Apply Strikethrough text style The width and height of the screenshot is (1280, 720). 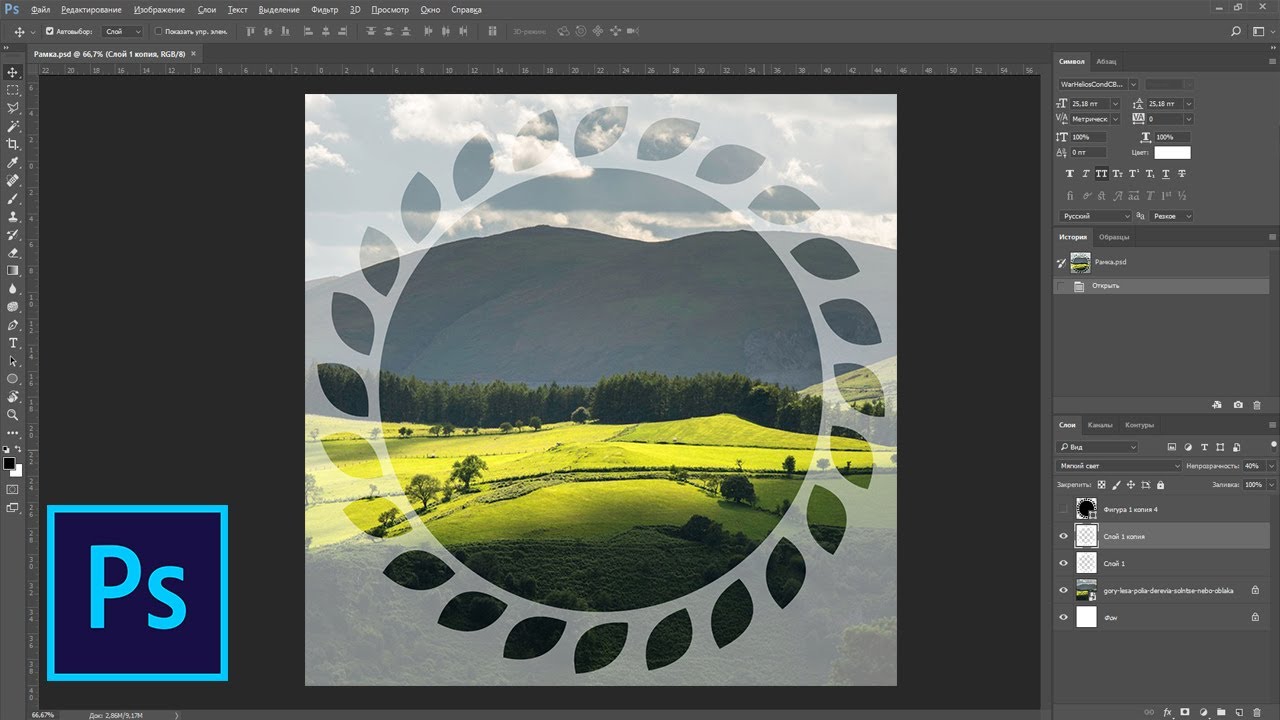click(x=1182, y=174)
